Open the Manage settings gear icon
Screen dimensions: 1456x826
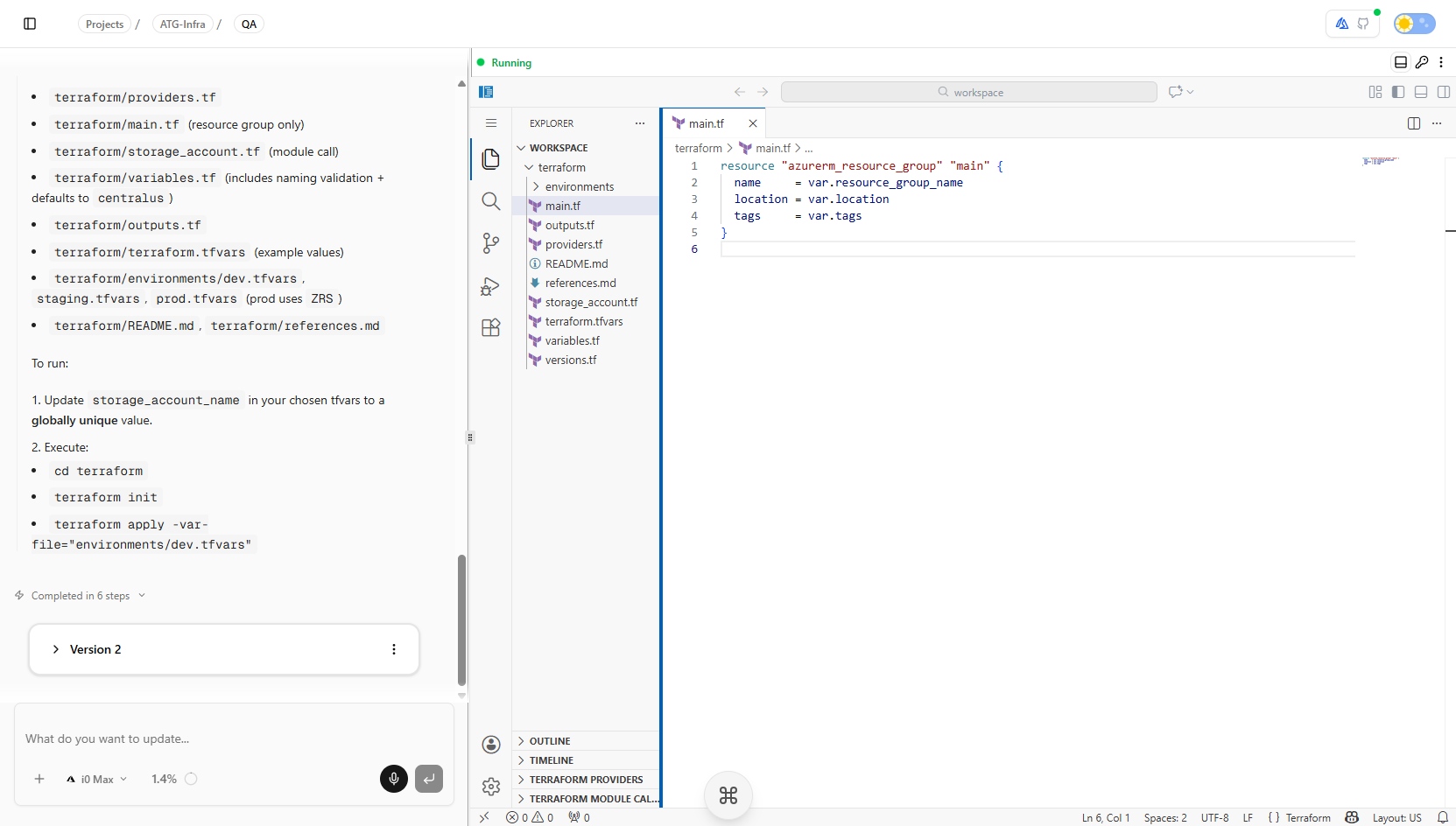coord(491,787)
